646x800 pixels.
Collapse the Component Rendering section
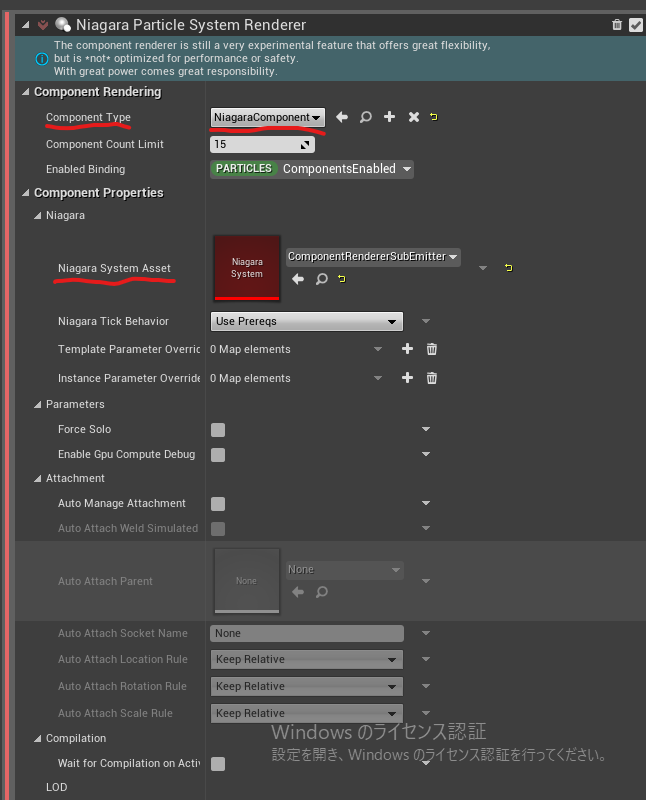[x=26, y=92]
